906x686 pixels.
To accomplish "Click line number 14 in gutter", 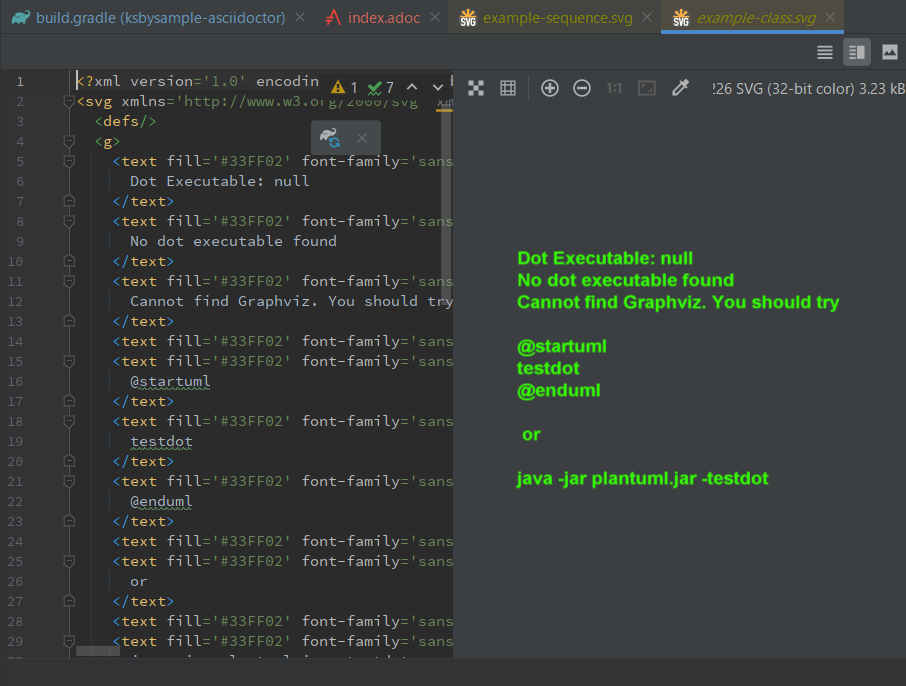I will (16, 342).
